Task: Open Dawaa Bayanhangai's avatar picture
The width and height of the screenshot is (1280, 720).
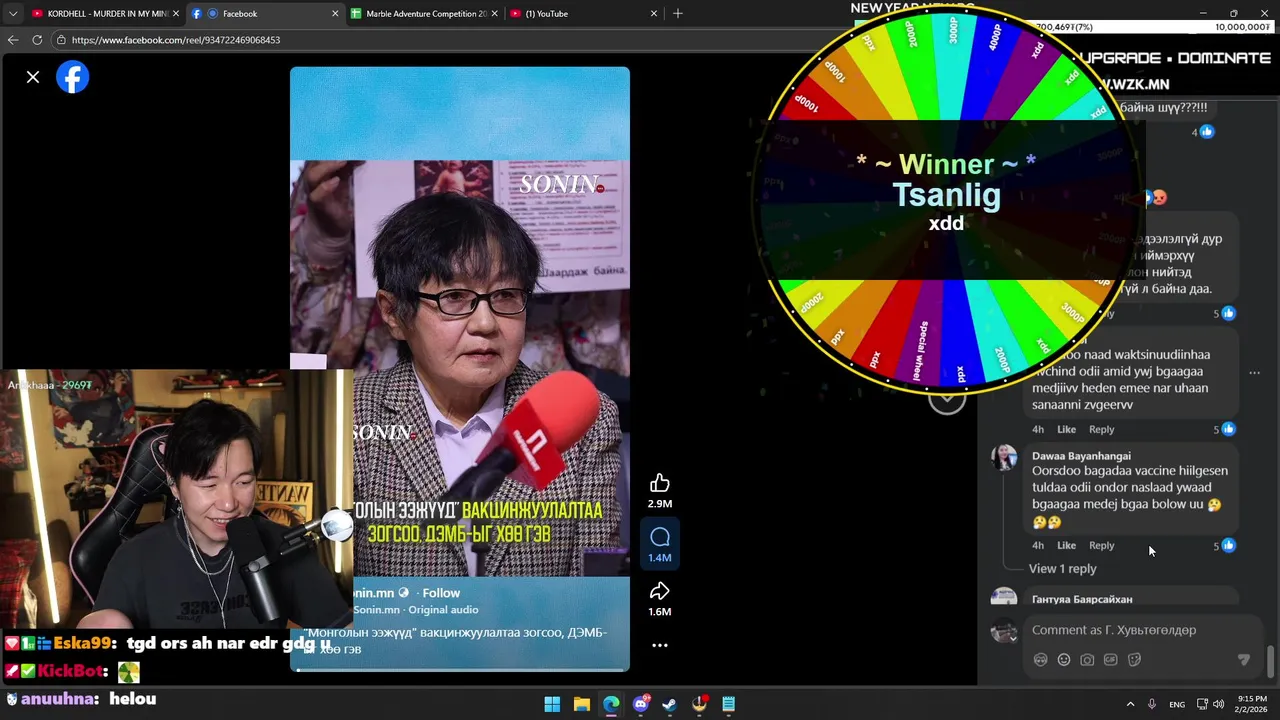Action: click(1004, 457)
